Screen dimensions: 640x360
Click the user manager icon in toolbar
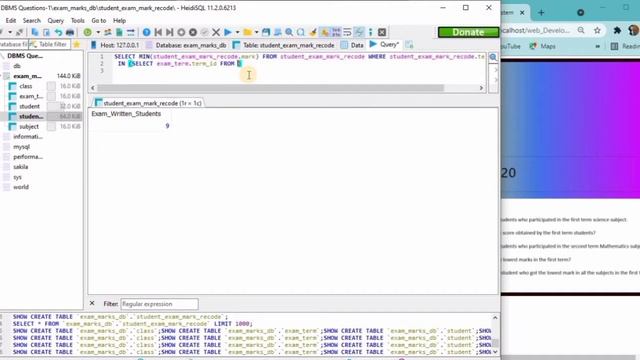coord(107,32)
